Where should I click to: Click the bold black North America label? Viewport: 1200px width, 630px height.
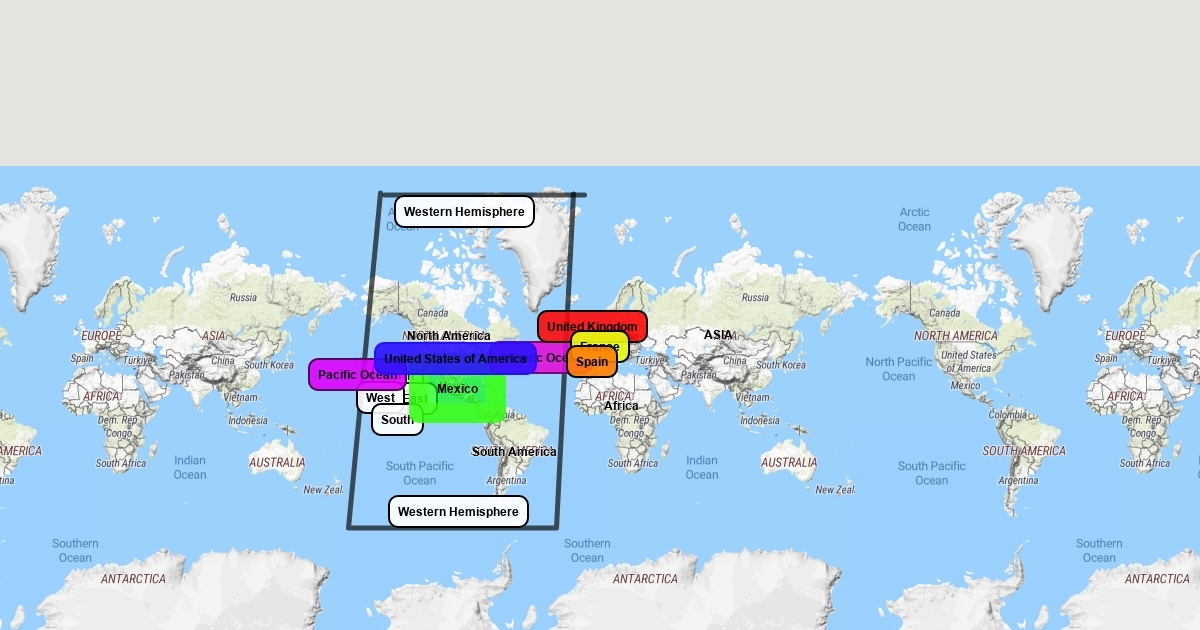(x=448, y=336)
